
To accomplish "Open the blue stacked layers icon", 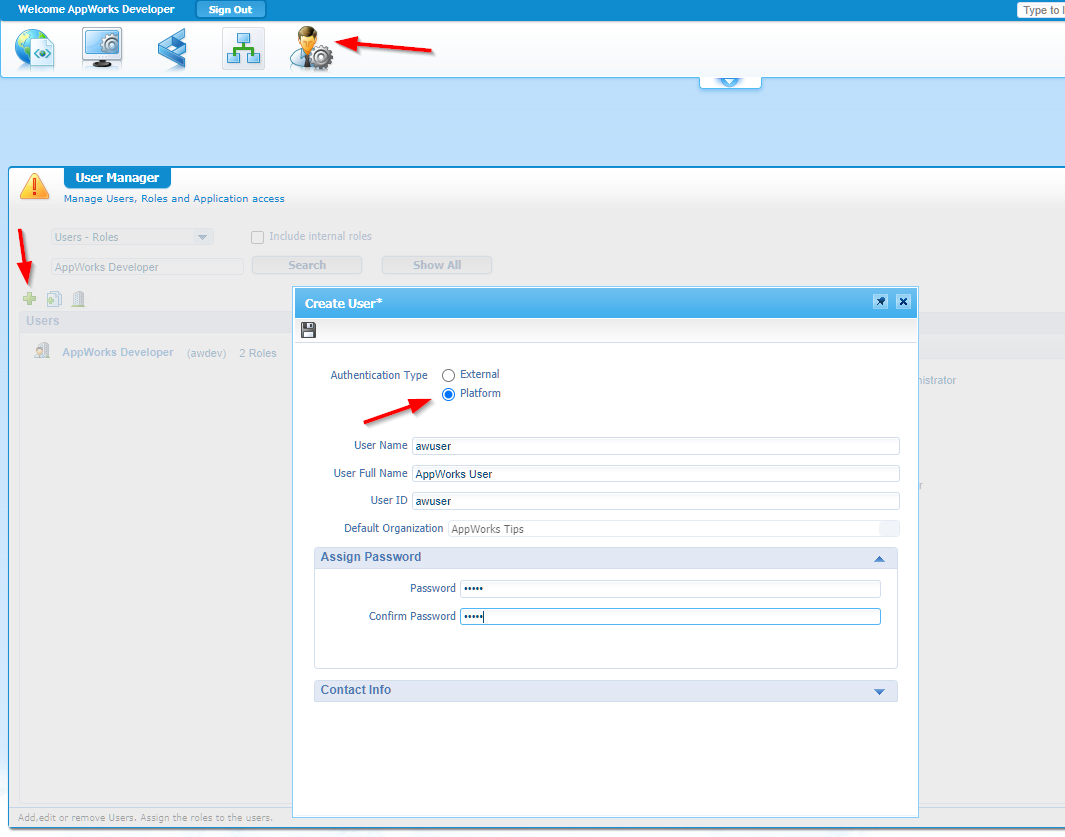I will coord(173,50).
